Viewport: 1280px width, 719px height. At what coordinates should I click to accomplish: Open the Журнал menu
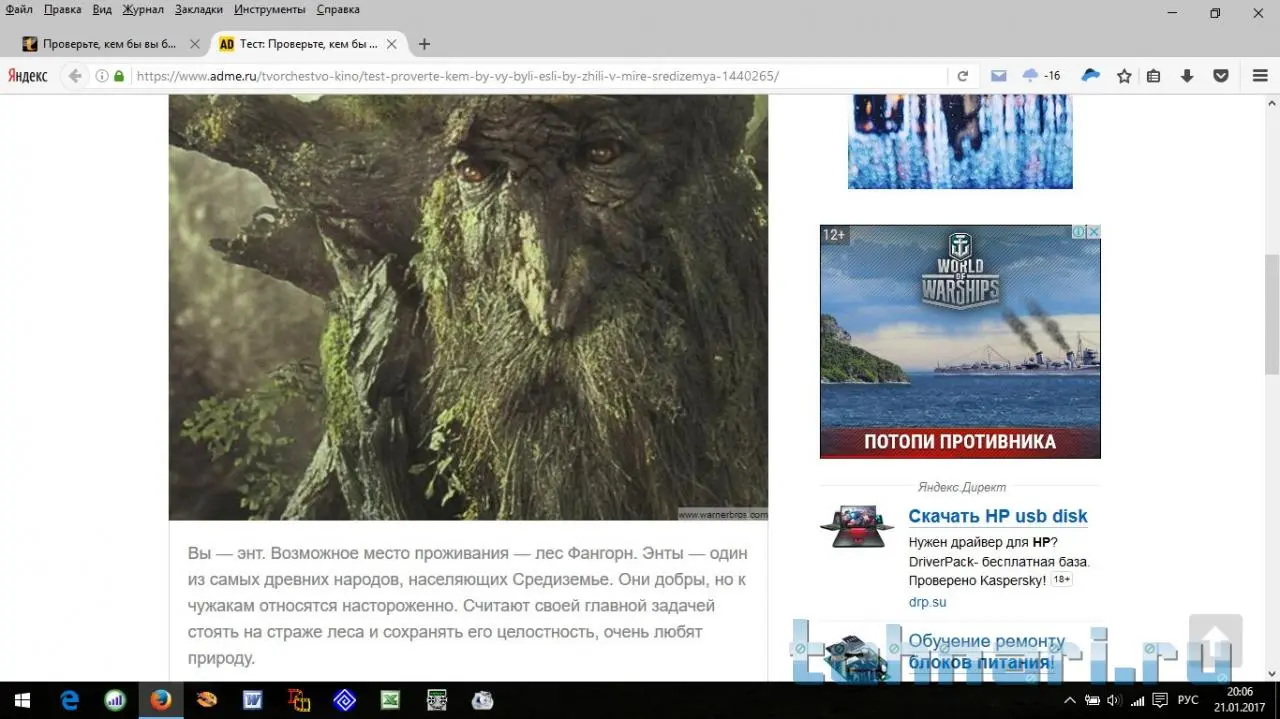[143, 9]
